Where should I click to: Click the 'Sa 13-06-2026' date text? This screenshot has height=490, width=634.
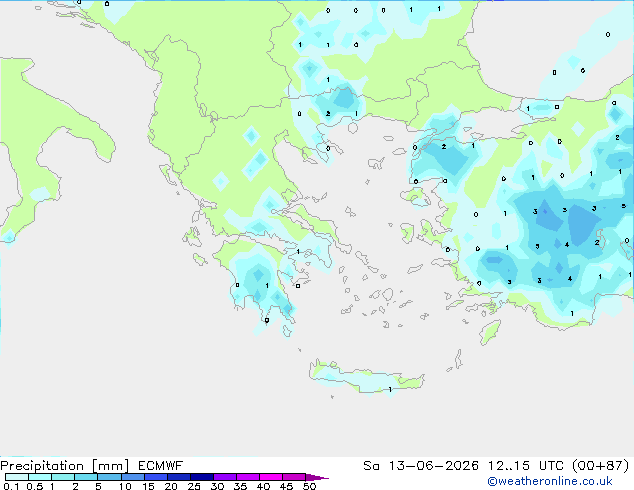pos(421,466)
